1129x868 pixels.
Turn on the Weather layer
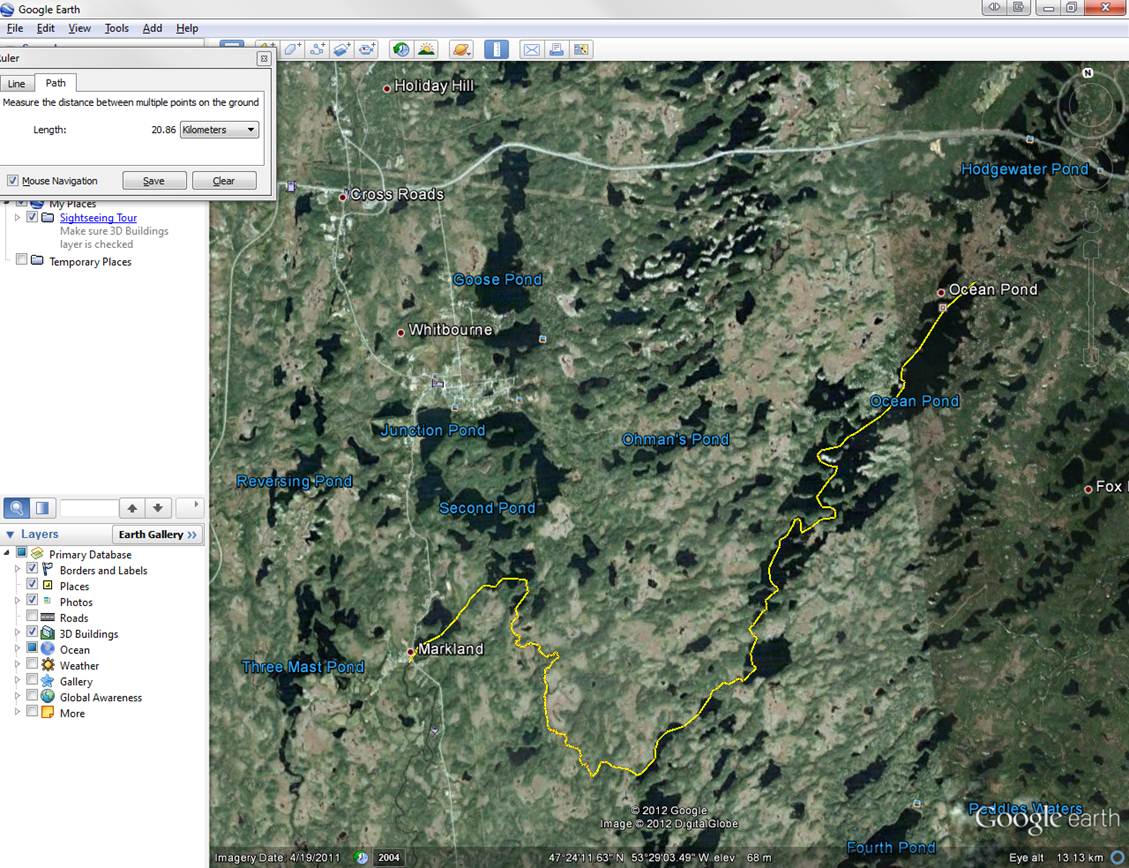pos(30,665)
